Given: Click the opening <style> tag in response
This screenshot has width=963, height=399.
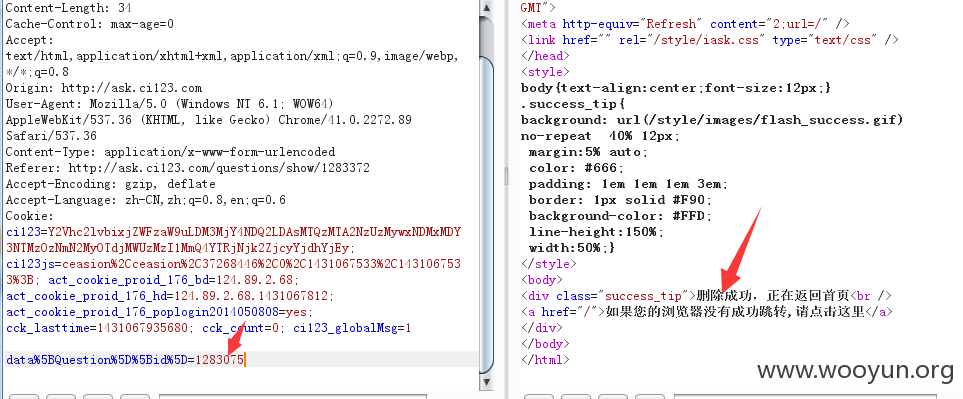Looking at the screenshot, I should click(x=545, y=72).
